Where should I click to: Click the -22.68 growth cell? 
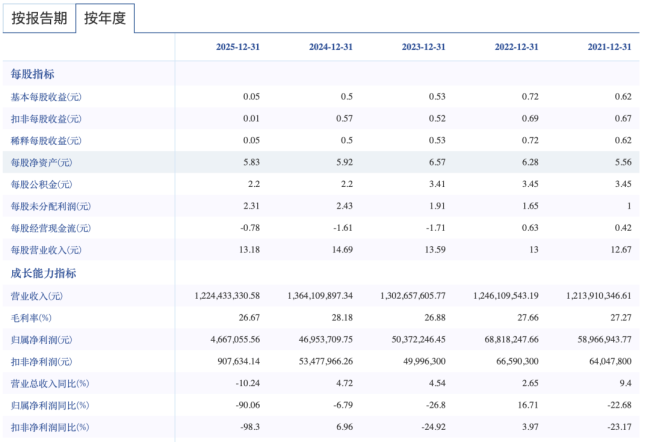(620, 405)
